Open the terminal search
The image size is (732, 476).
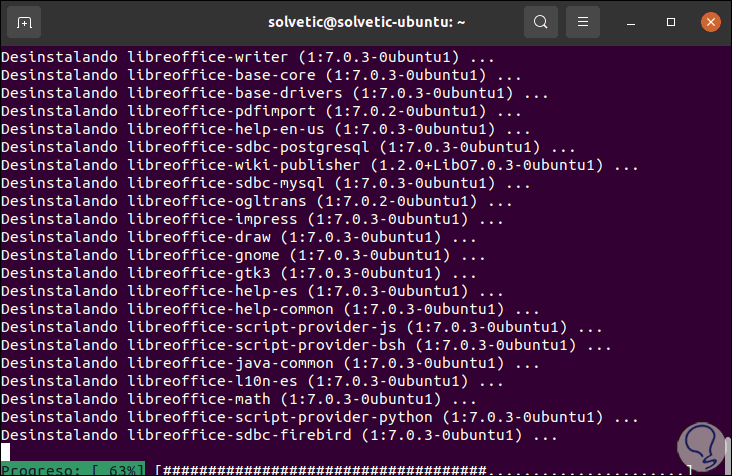pos(541,22)
